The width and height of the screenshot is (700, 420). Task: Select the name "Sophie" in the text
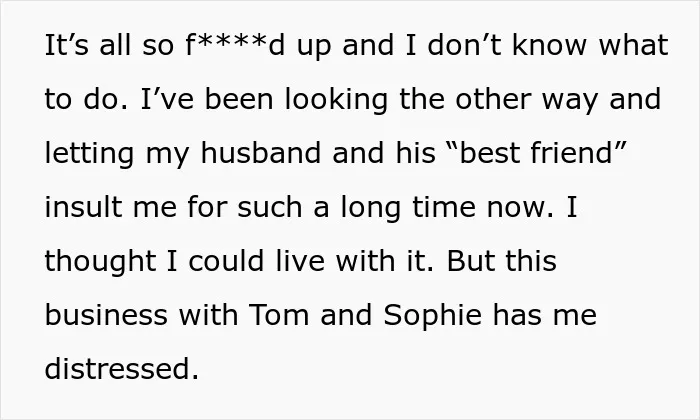[x=433, y=315]
